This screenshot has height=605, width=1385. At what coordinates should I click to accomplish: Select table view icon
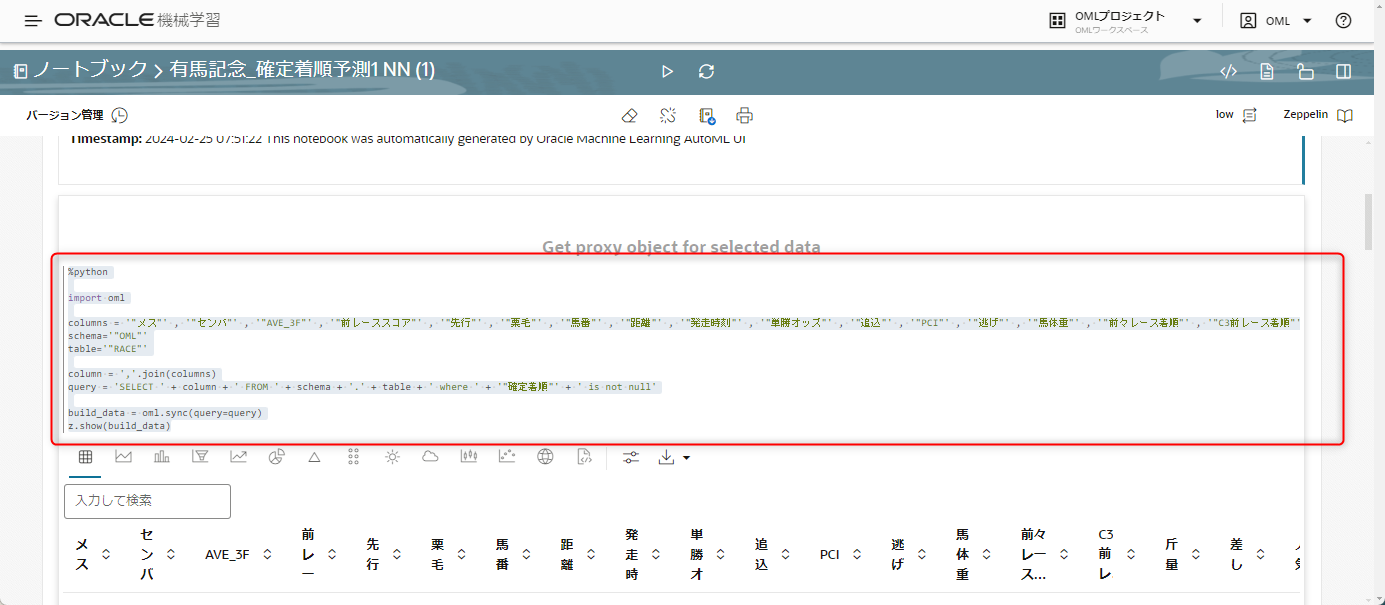coord(85,457)
